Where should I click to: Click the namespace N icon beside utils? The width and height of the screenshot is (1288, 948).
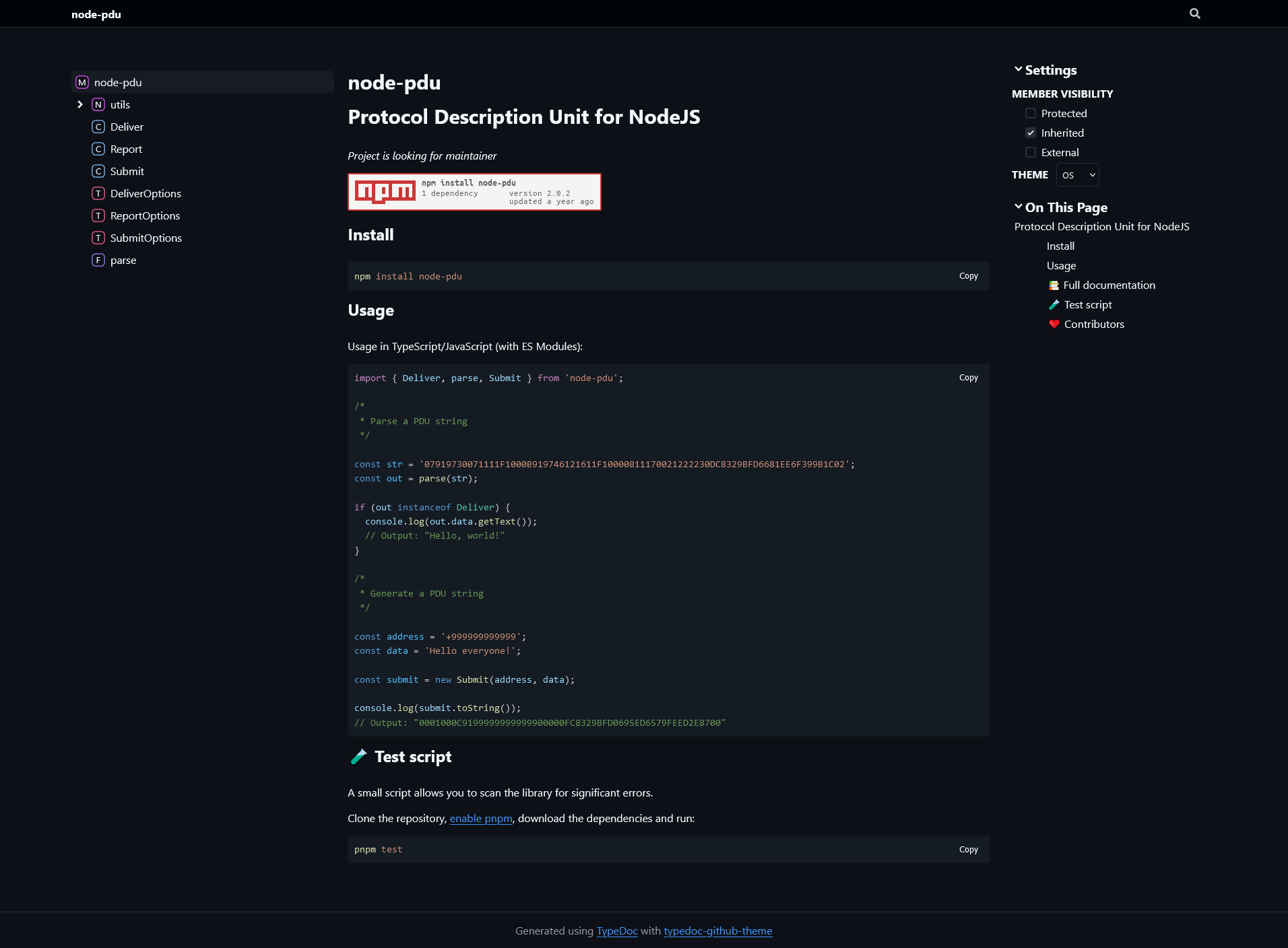[98, 104]
